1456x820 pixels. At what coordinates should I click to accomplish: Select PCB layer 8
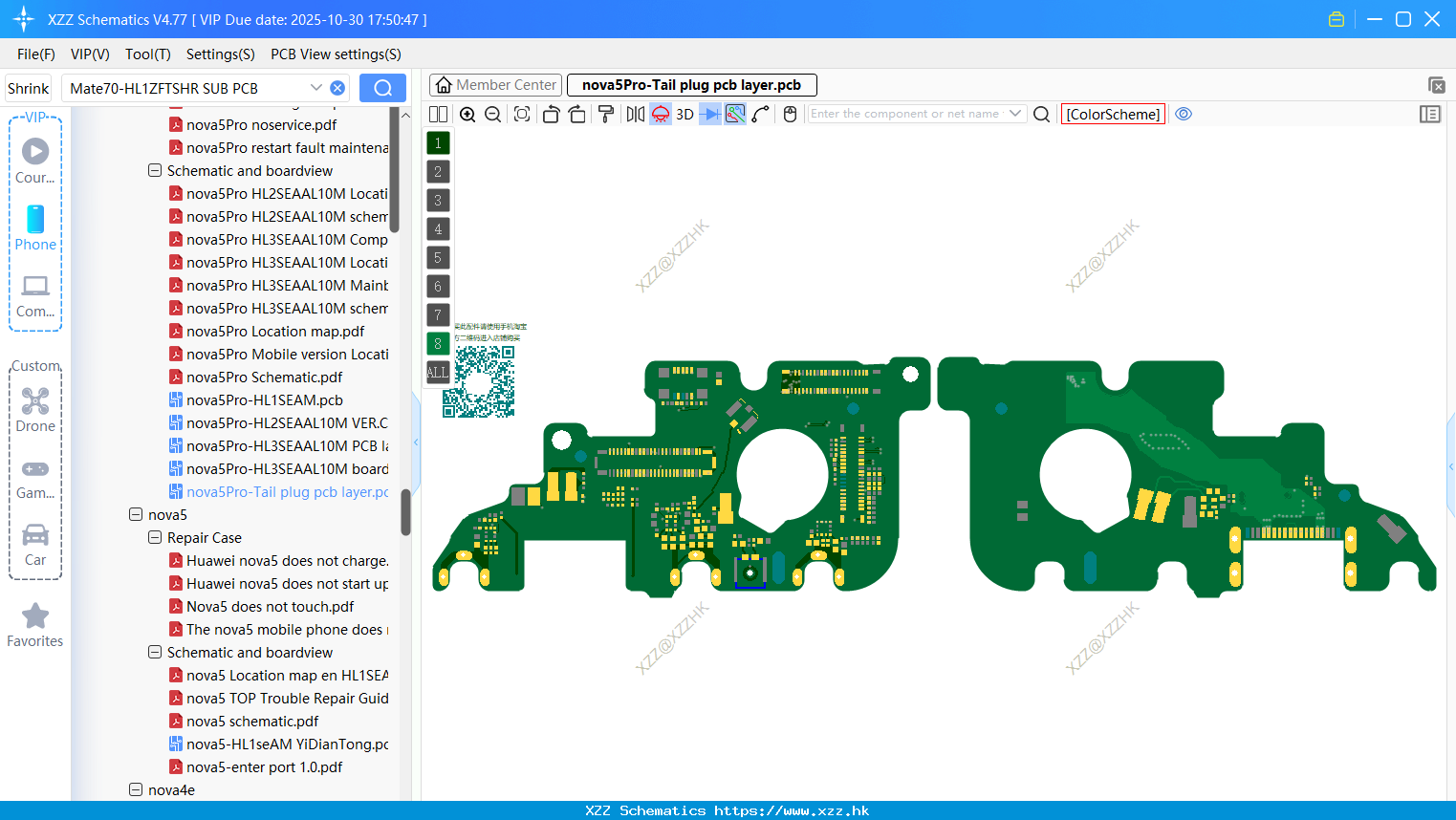438,343
